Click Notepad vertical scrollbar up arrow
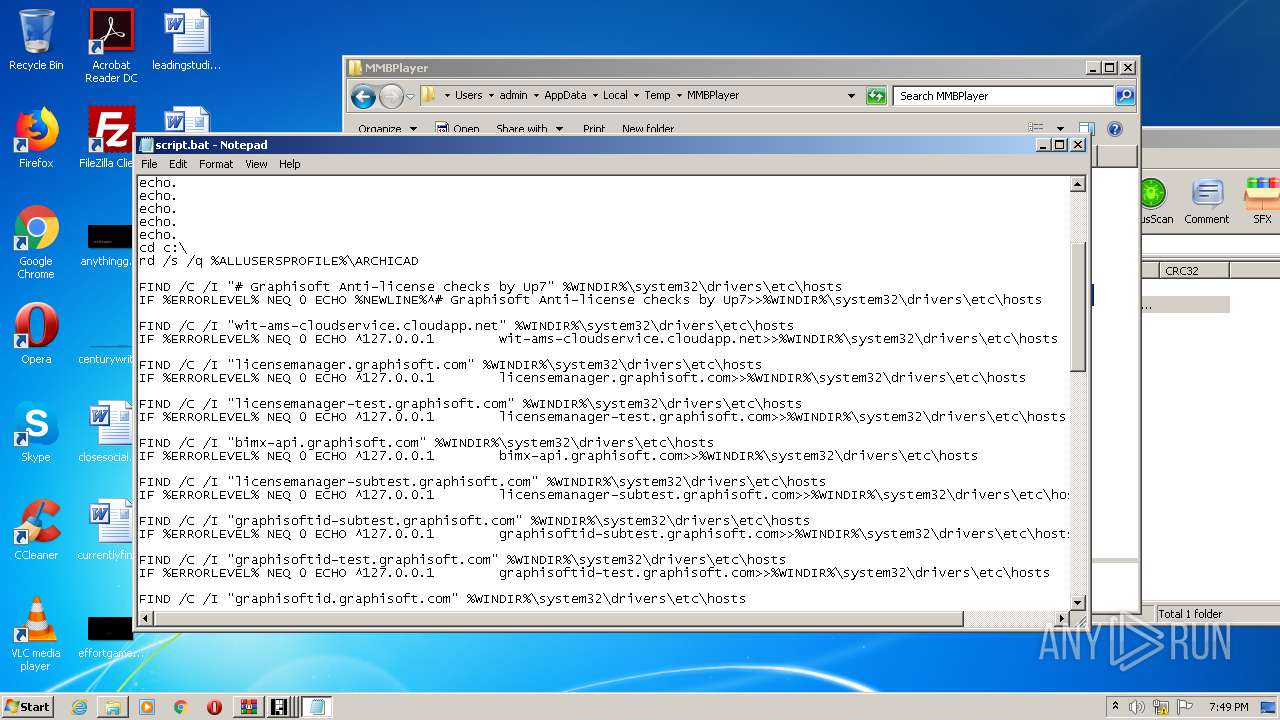 pos(1078,184)
